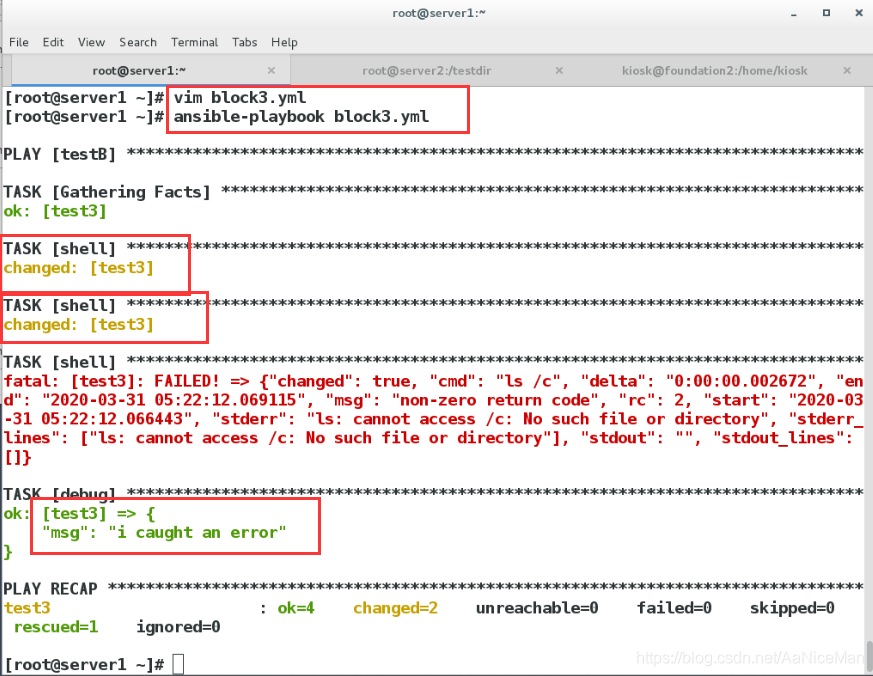Open the File menu
Image resolution: width=873 pixels, height=676 pixels.
pyautogui.click(x=18, y=42)
